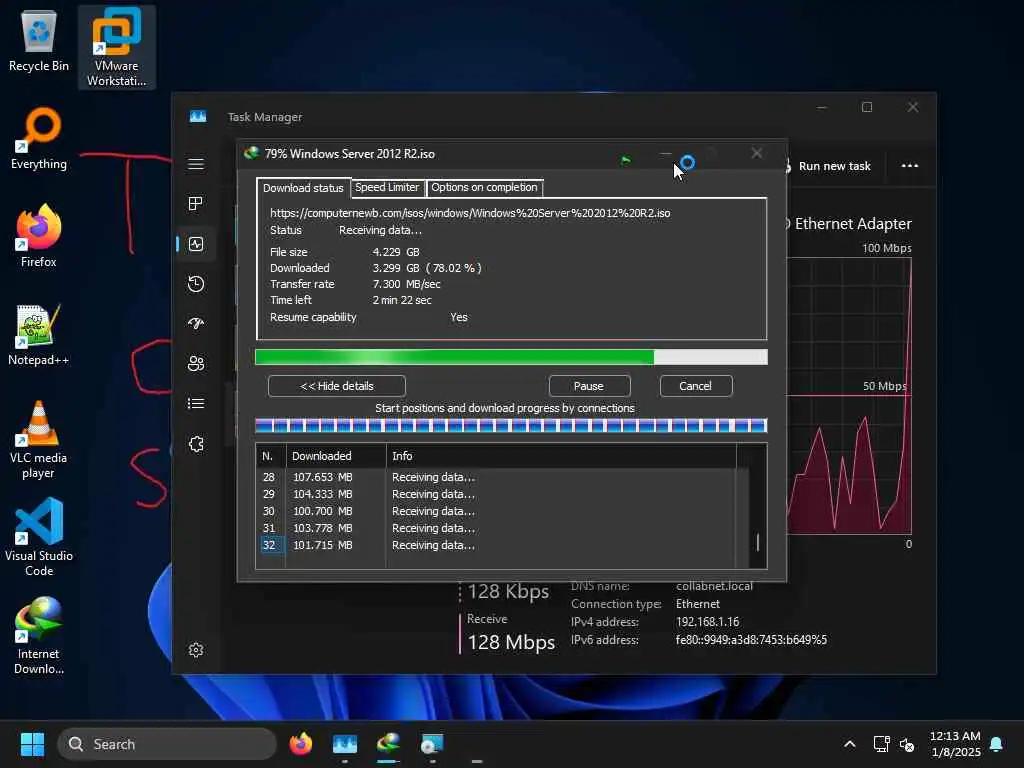Click the Receive 128 Mbps reading
This screenshot has height=768, width=1024.
[x=511, y=643]
